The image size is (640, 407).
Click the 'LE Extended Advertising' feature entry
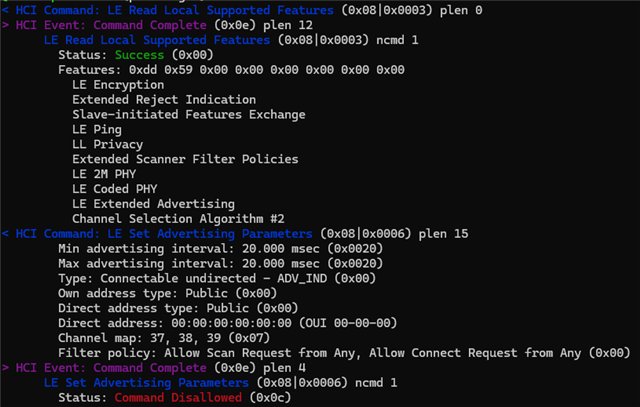[153, 204]
